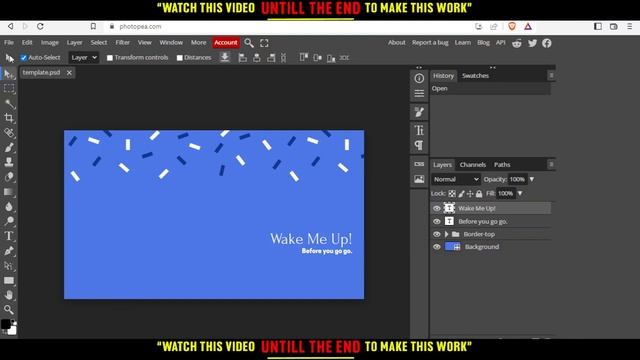
Task: Switch to the Channels tab
Action: [473, 164]
